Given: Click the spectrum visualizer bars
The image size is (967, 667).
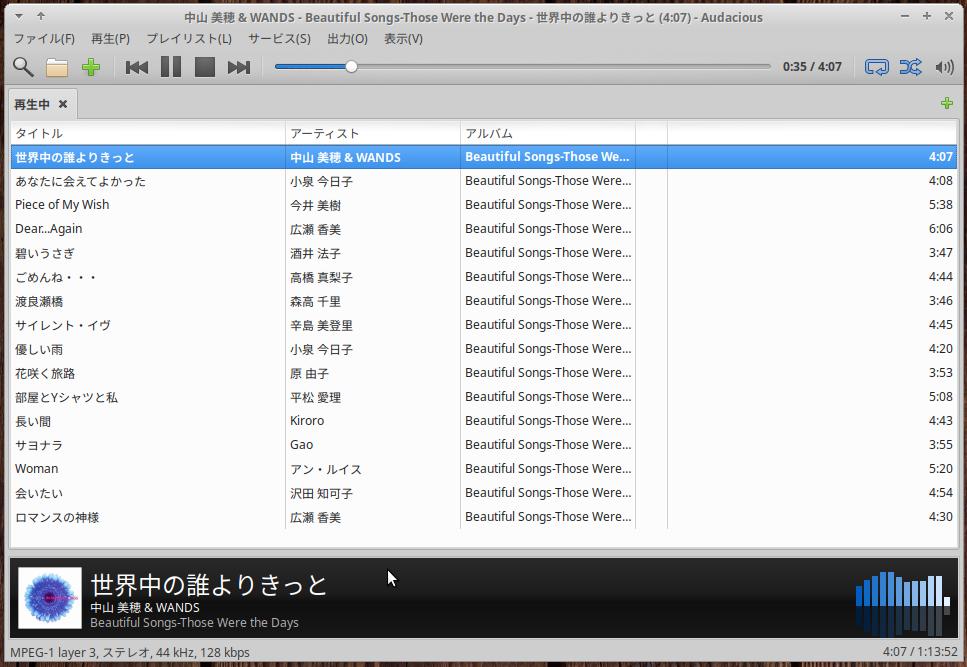Looking at the screenshot, I should pyautogui.click(x=903, y=604).
